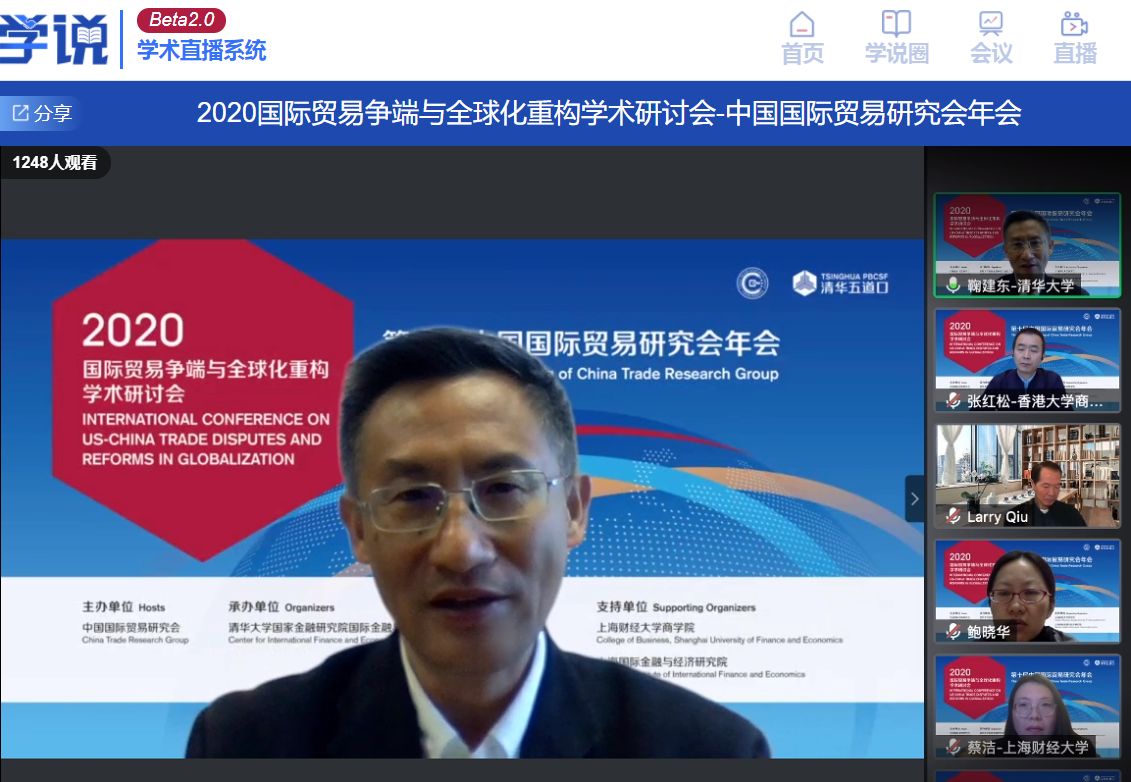This screenshot has width=1131, height=782.
Task: Collapse participant panel with chevron arrow
Action: pos(915,498)
